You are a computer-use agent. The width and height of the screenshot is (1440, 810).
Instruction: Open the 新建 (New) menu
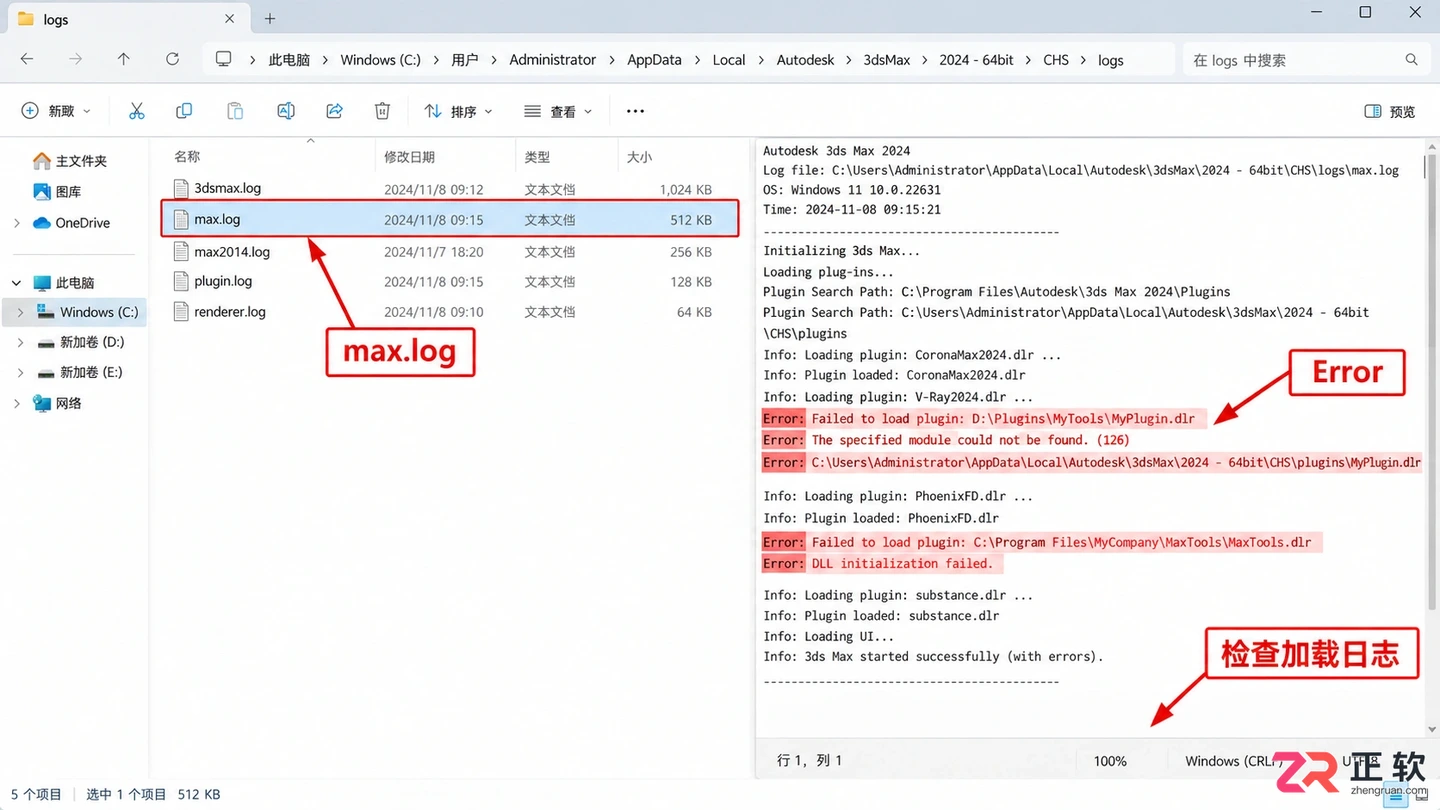[x=57, y=111]
